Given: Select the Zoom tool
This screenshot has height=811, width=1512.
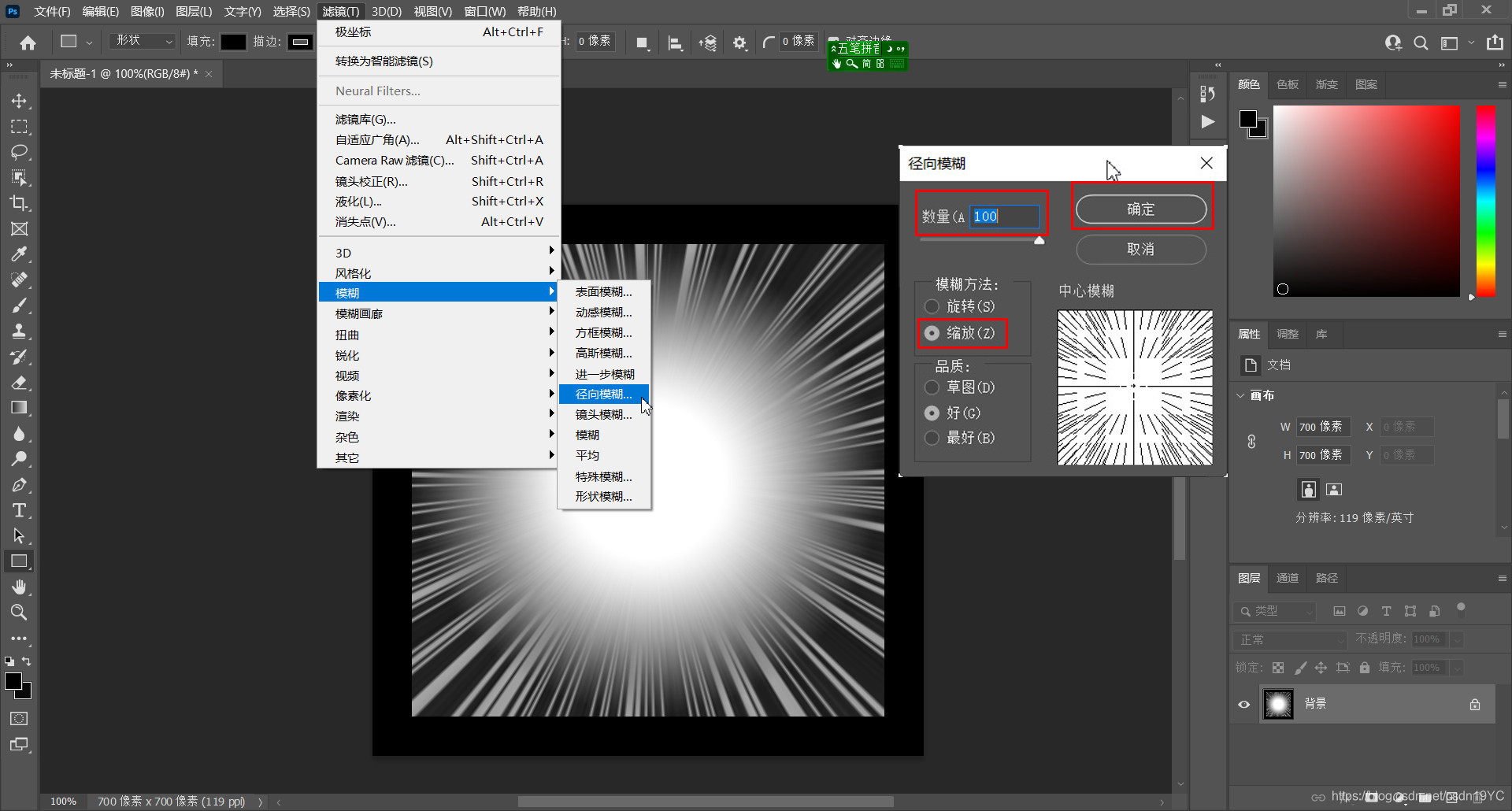Looking at the screenshot, I should point(19,613).
